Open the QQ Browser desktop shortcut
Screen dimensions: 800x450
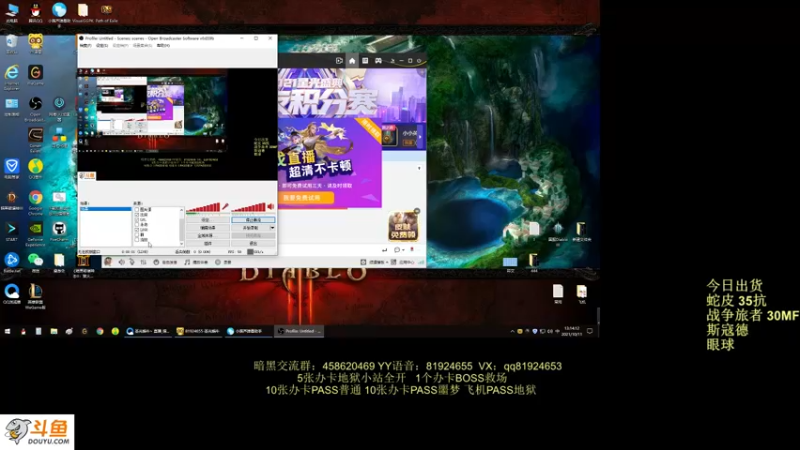(x=11, y=294)
